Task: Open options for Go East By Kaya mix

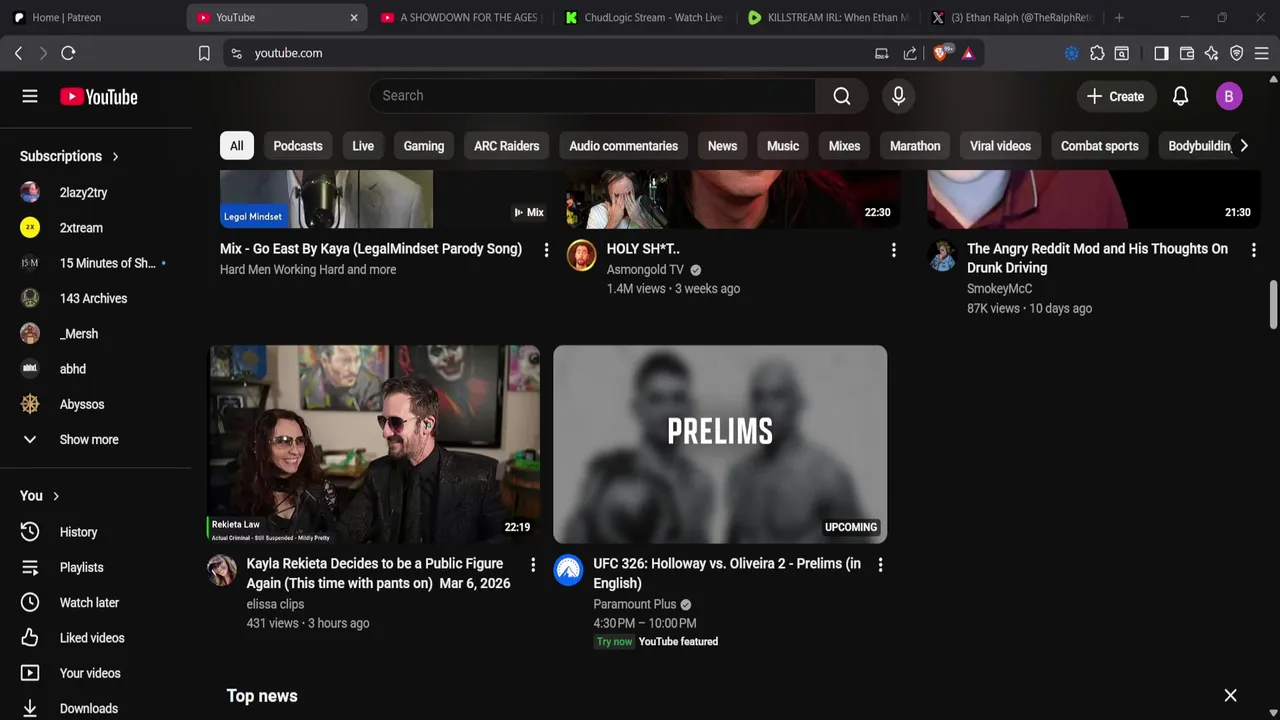Action: [x=546, y=250]
